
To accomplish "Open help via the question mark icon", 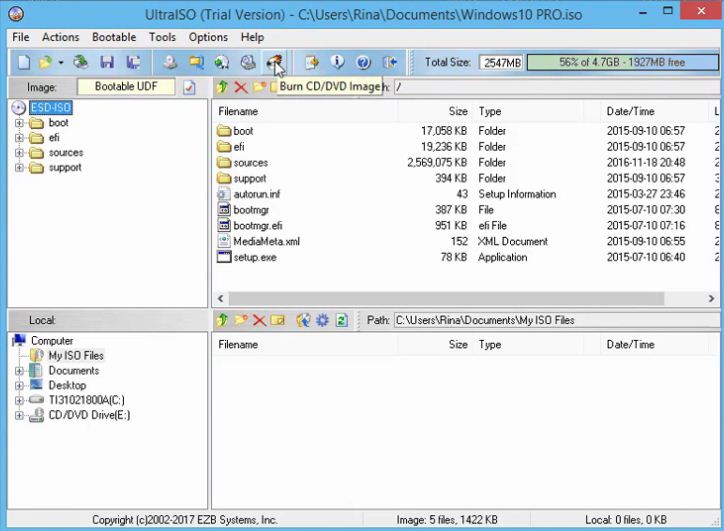I will [x=363, y=62].
